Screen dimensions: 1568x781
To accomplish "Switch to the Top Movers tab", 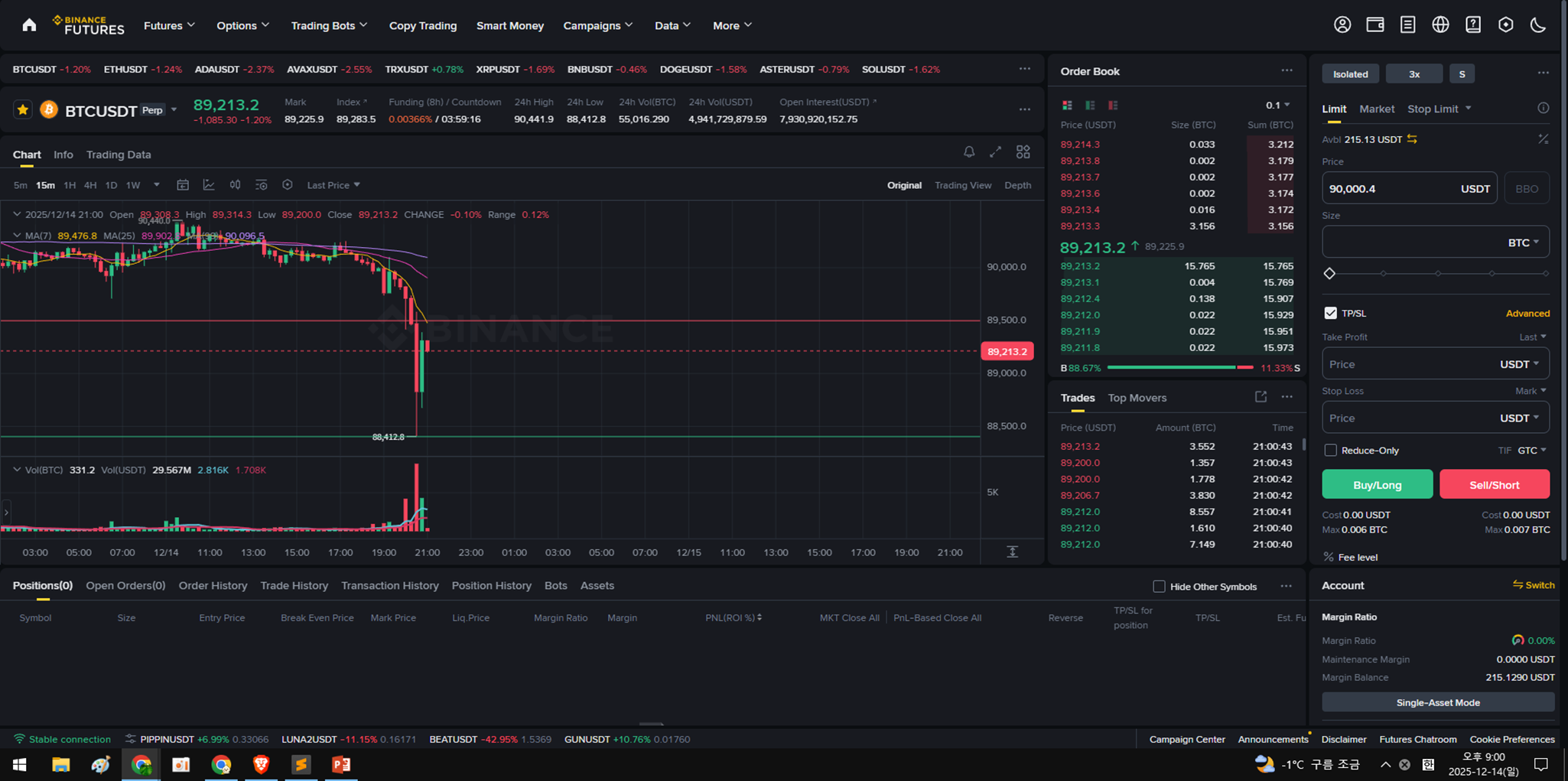I will [1137, 398].
